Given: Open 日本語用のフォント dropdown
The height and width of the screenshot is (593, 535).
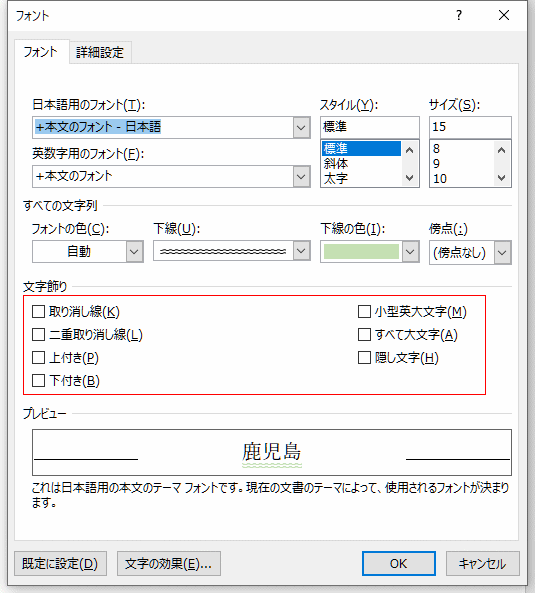Looking at the screenshot, I should click(x=301, y=127).
